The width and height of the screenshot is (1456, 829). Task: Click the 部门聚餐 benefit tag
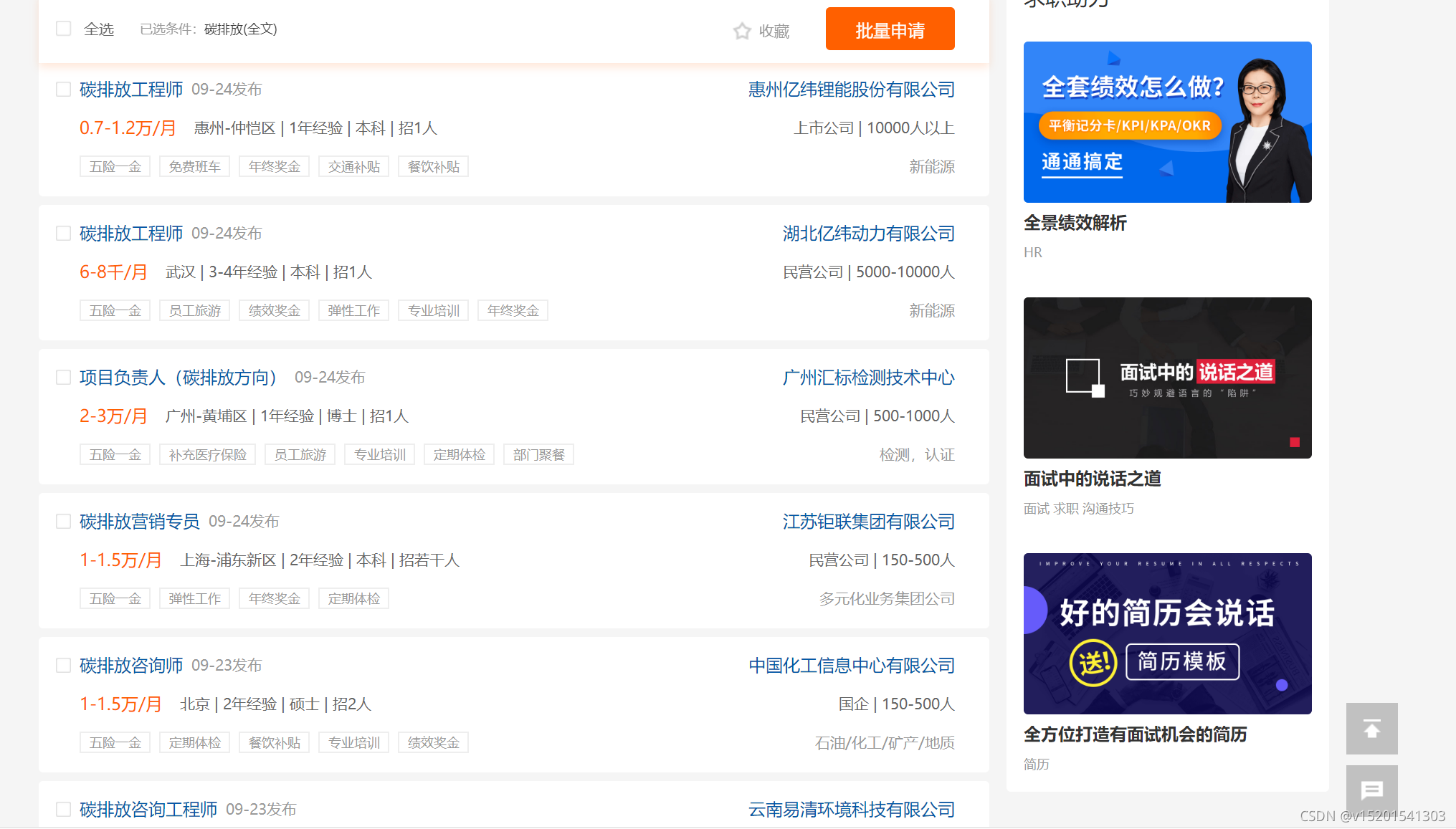538,454
